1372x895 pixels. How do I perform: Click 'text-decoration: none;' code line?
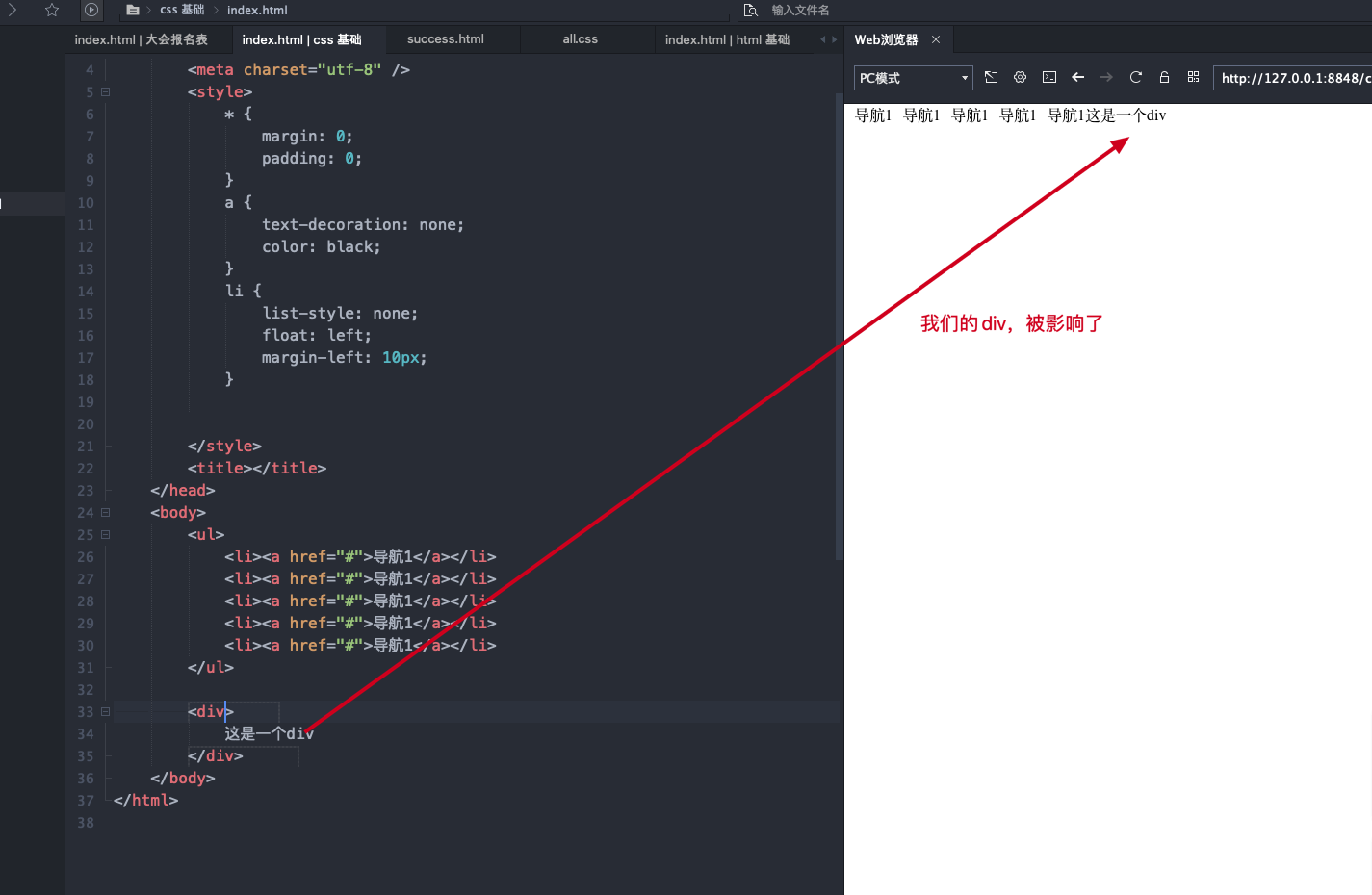click(x=363, y=225)
